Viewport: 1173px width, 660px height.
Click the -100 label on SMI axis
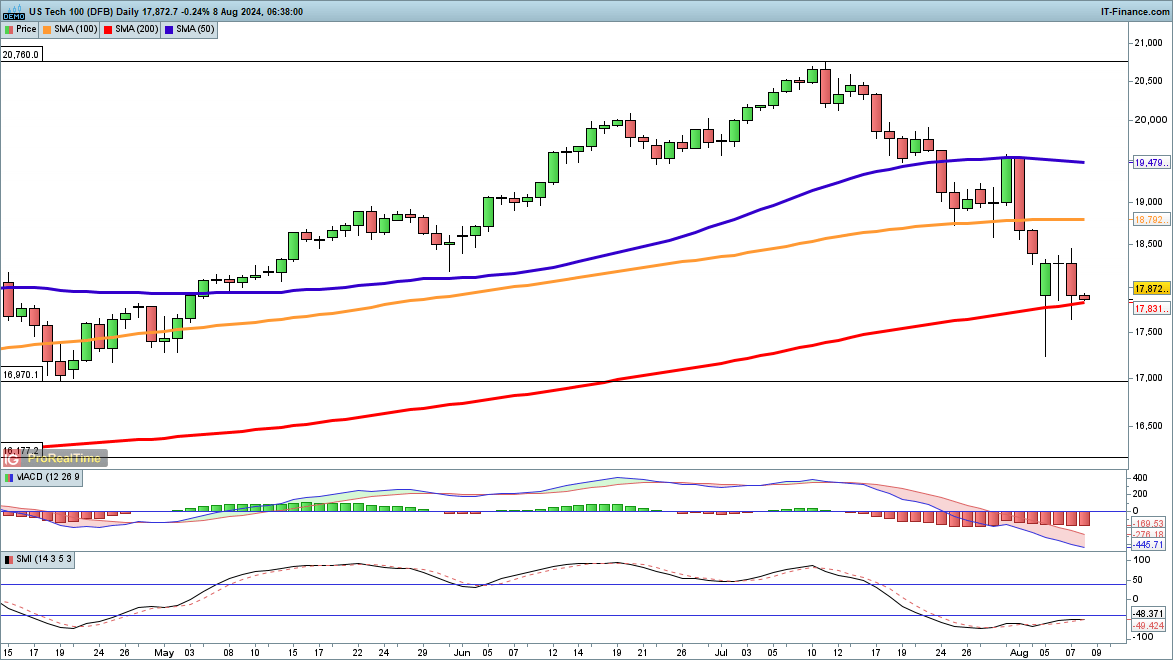(1142, 637)
